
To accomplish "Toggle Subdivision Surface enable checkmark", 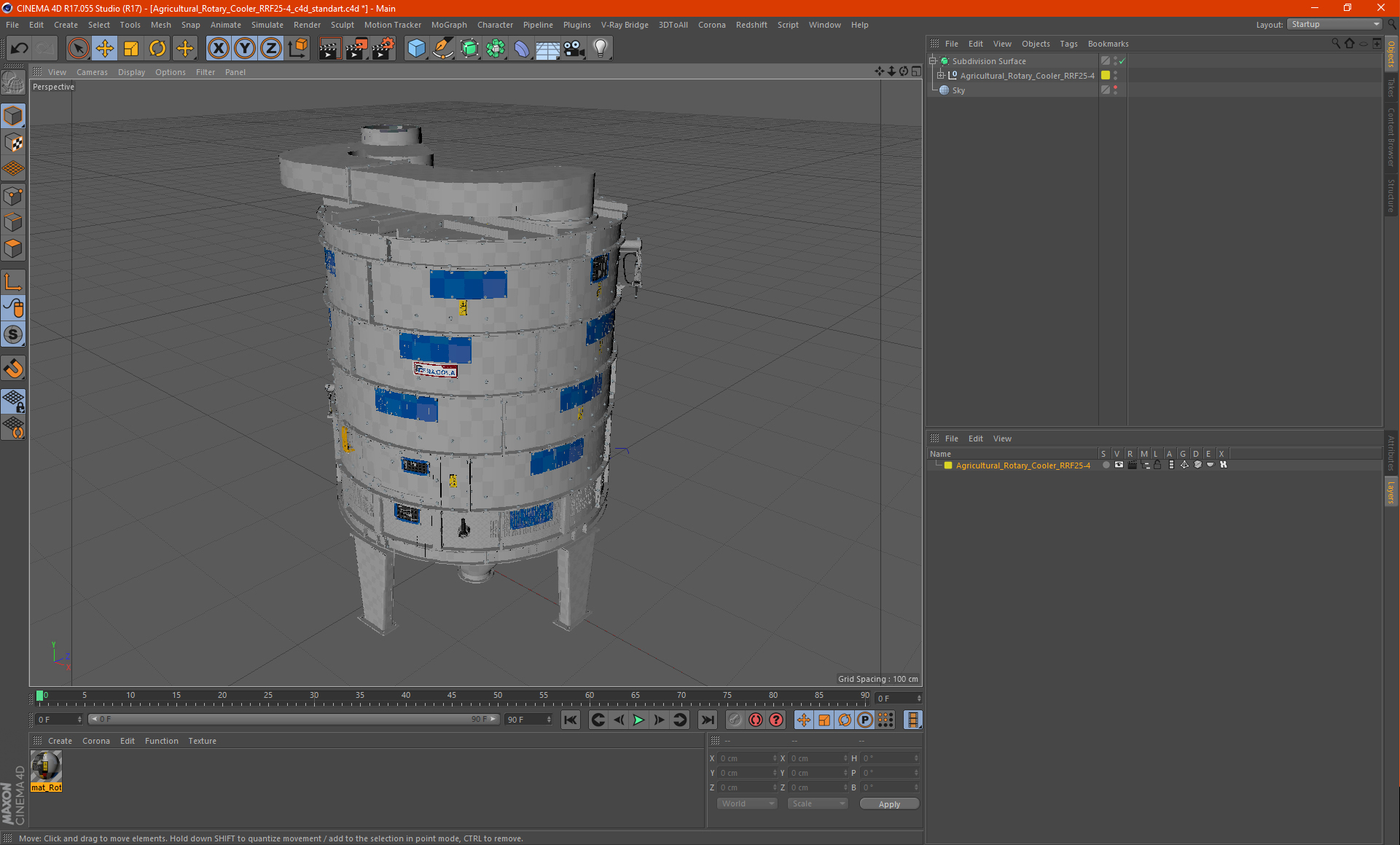I will click(x=1122, y=61).
